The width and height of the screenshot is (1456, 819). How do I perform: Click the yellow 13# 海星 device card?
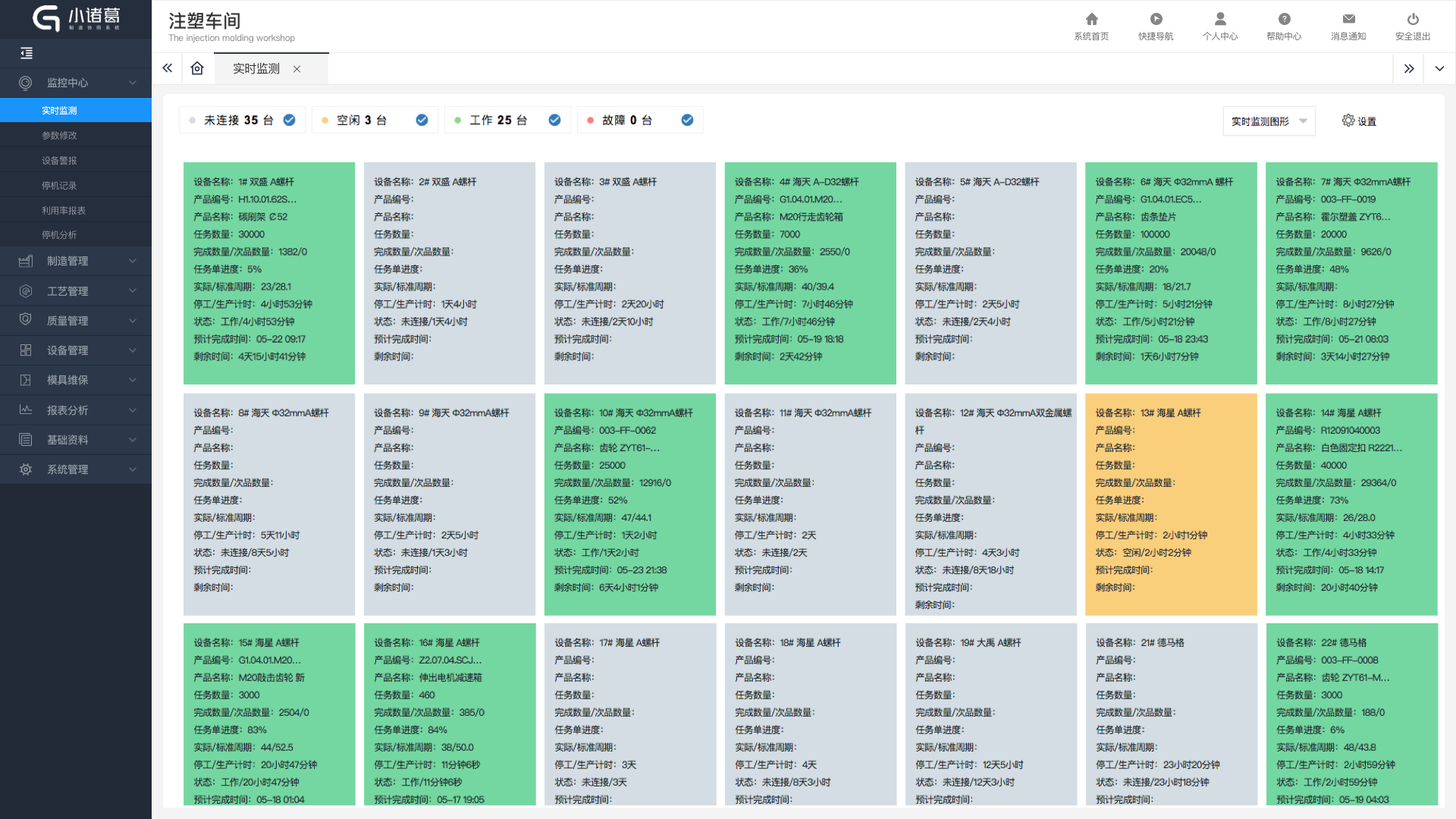point(1170,504)
